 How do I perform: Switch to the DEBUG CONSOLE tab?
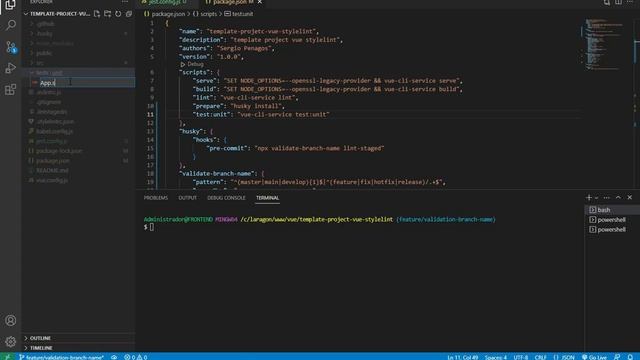[226, 198]
